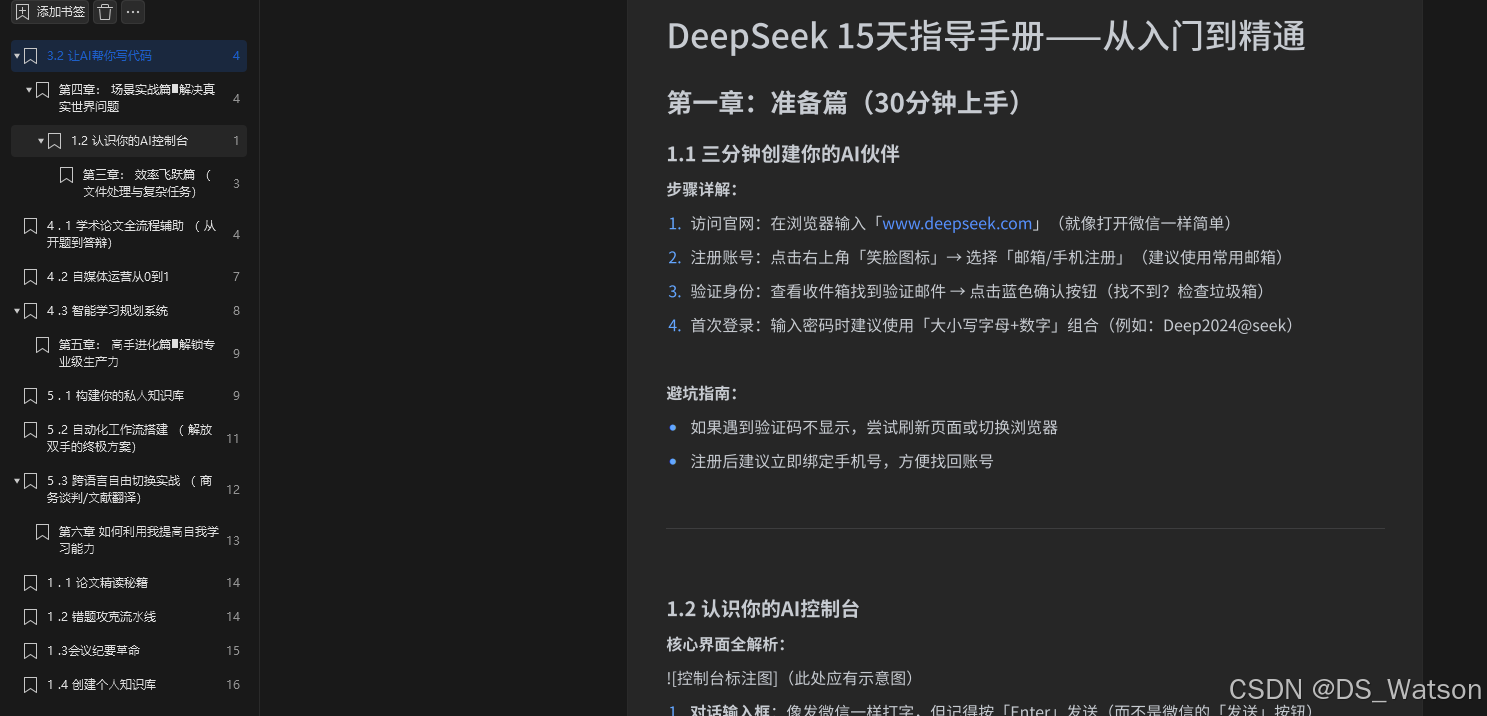
Task: Select 1.2 错题攻克流水线 bookmark
Action: coord(129,617)
